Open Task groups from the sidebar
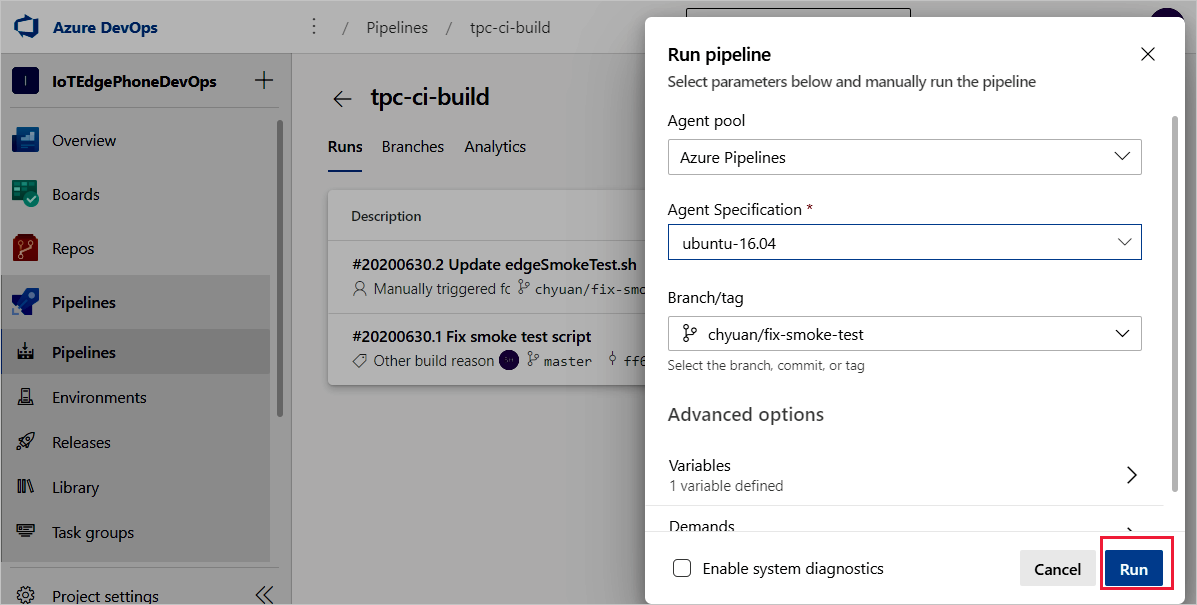 coord(92,532)
